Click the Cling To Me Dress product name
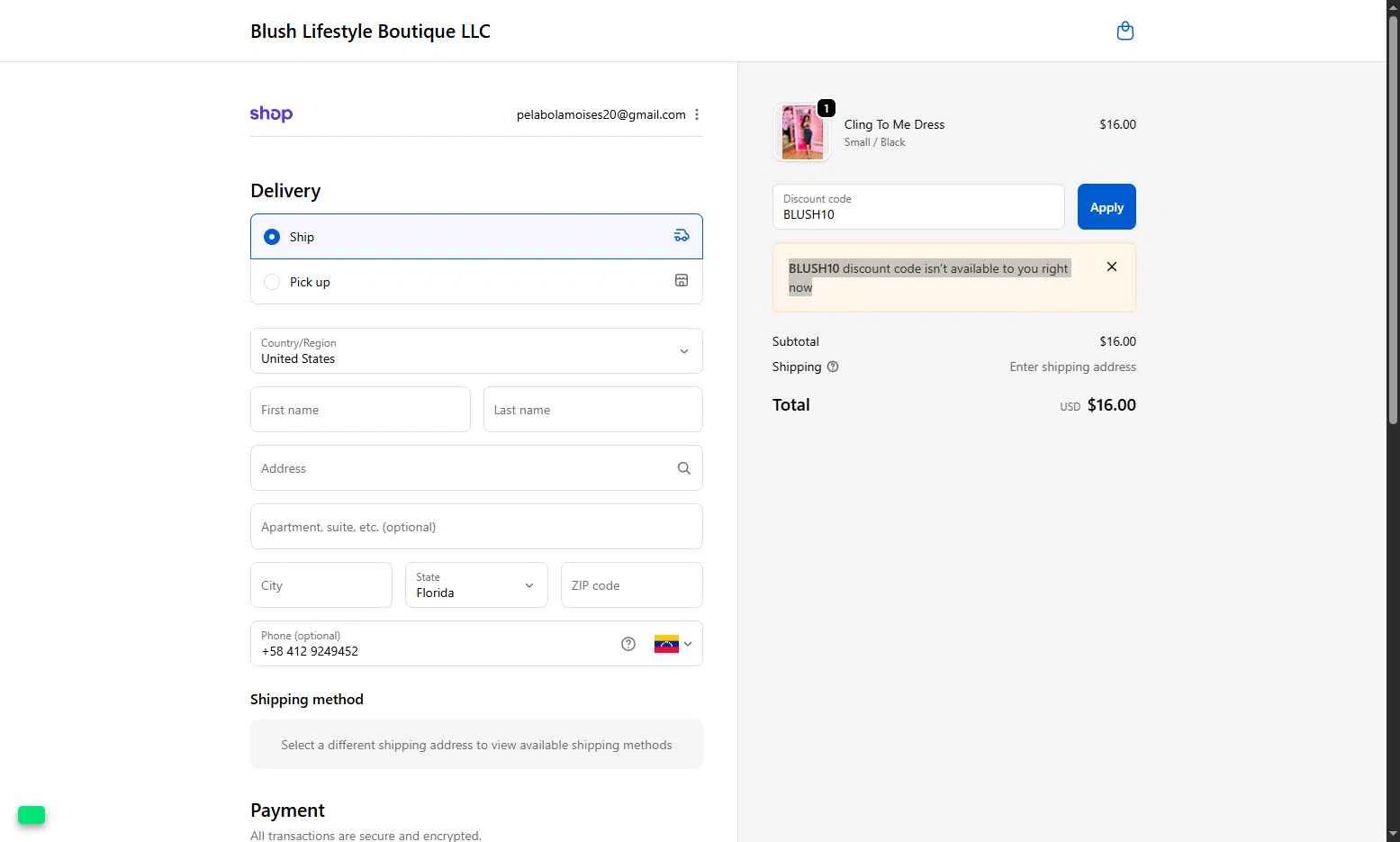Viewport: 1400px width, 842px height. pos(894,124)
